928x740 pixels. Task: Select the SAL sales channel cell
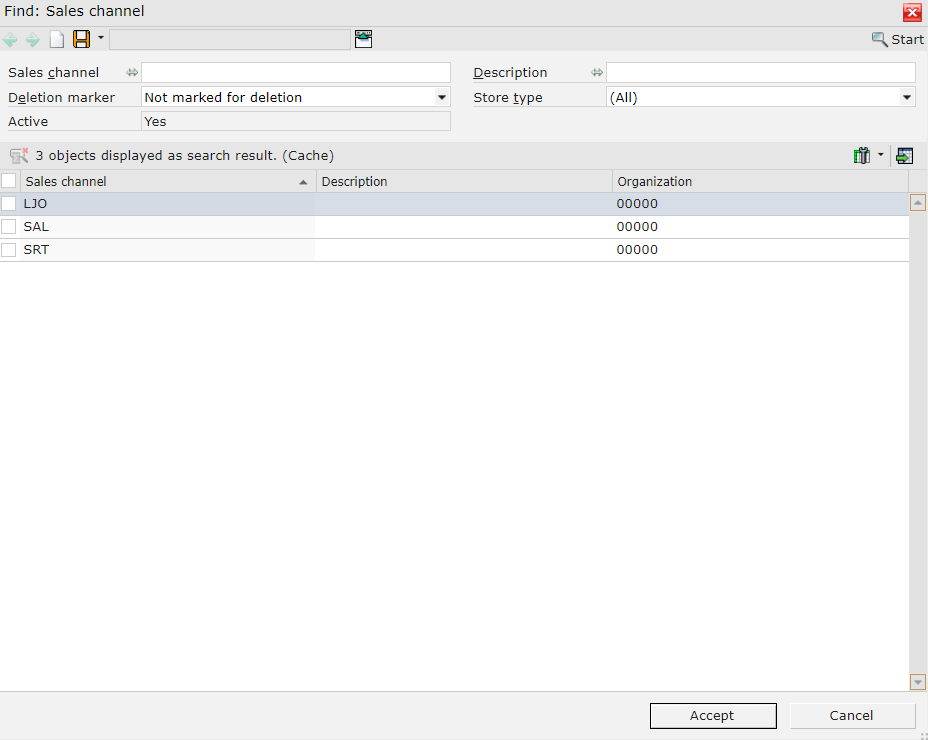click(x=167, y=227)
